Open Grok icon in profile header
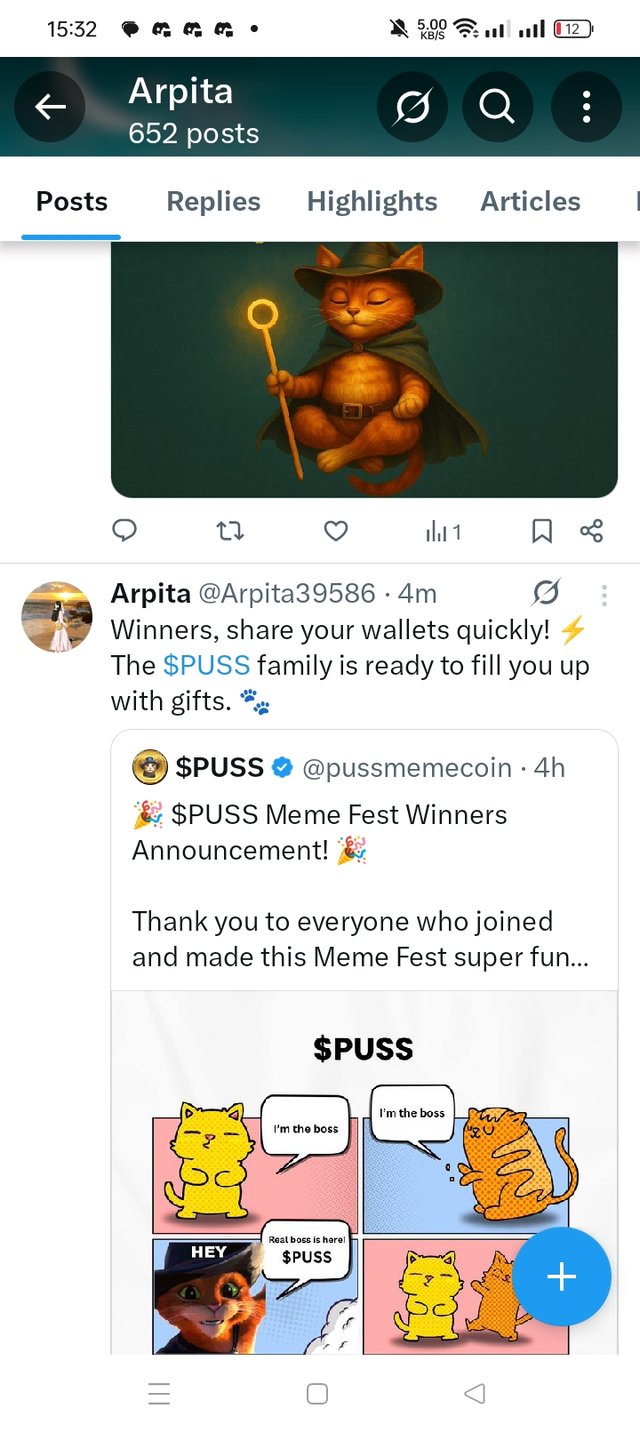 412,107
